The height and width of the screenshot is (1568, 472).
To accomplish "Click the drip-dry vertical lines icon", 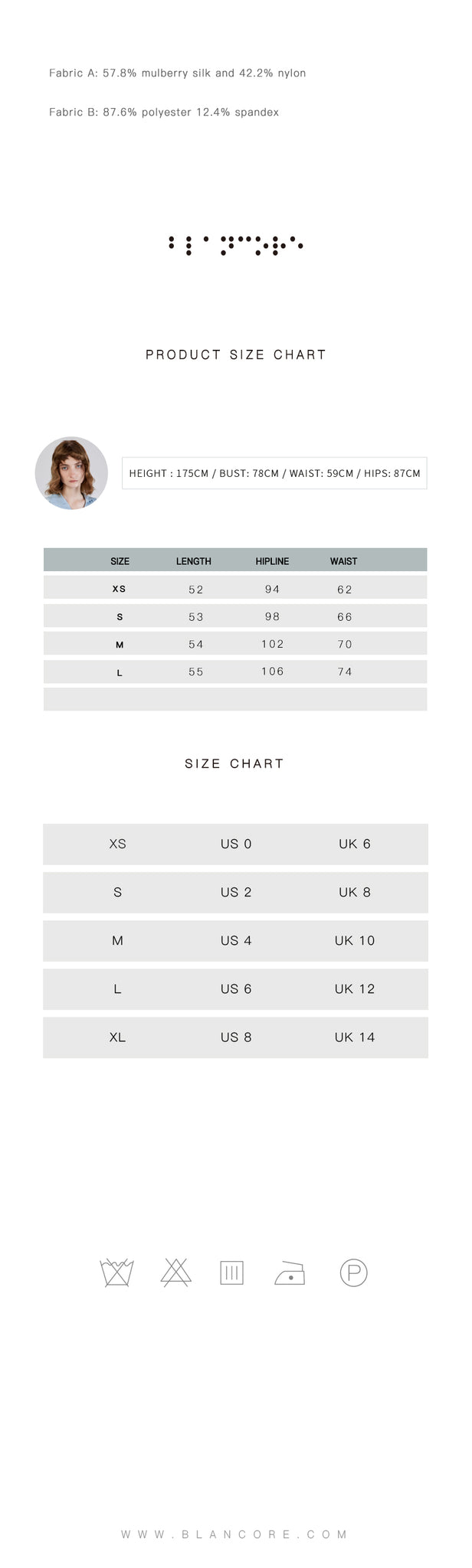I will 231,1272.
